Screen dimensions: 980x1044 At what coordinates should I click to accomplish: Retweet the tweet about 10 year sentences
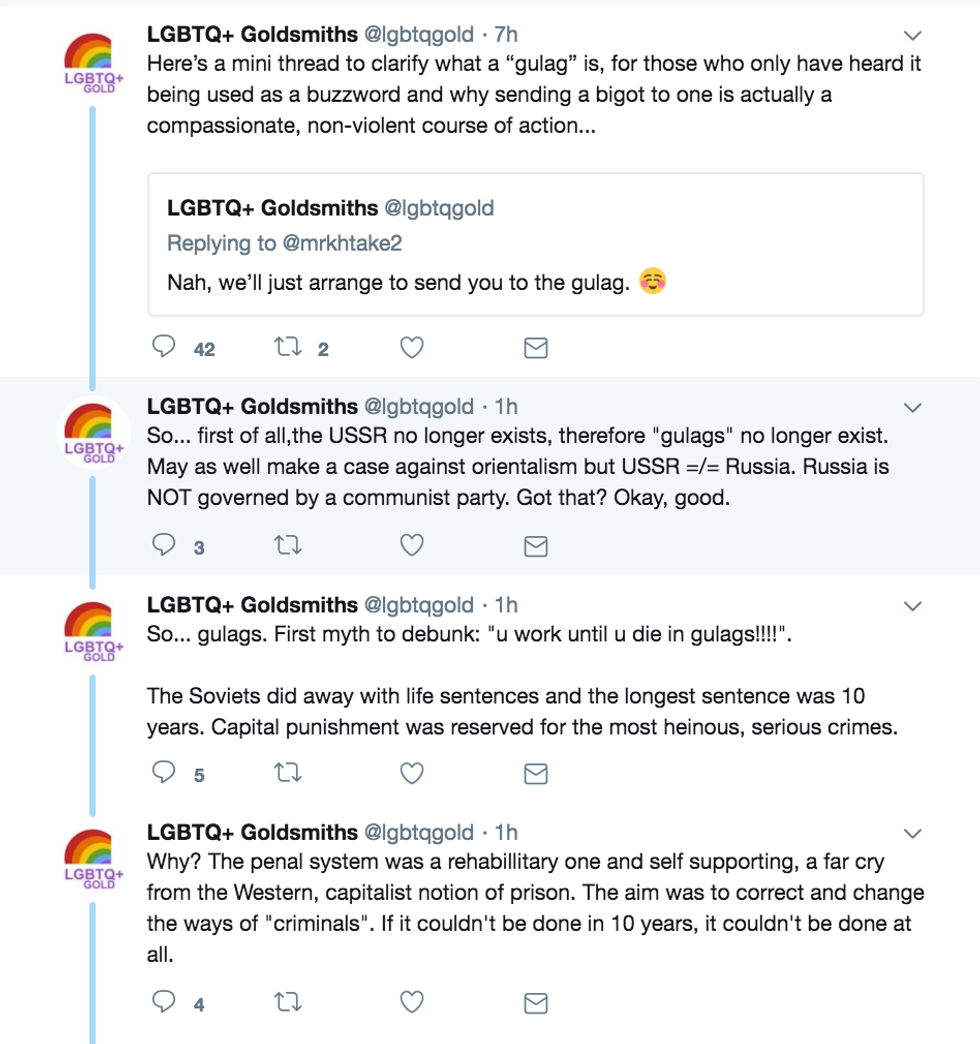click(288, 773)
